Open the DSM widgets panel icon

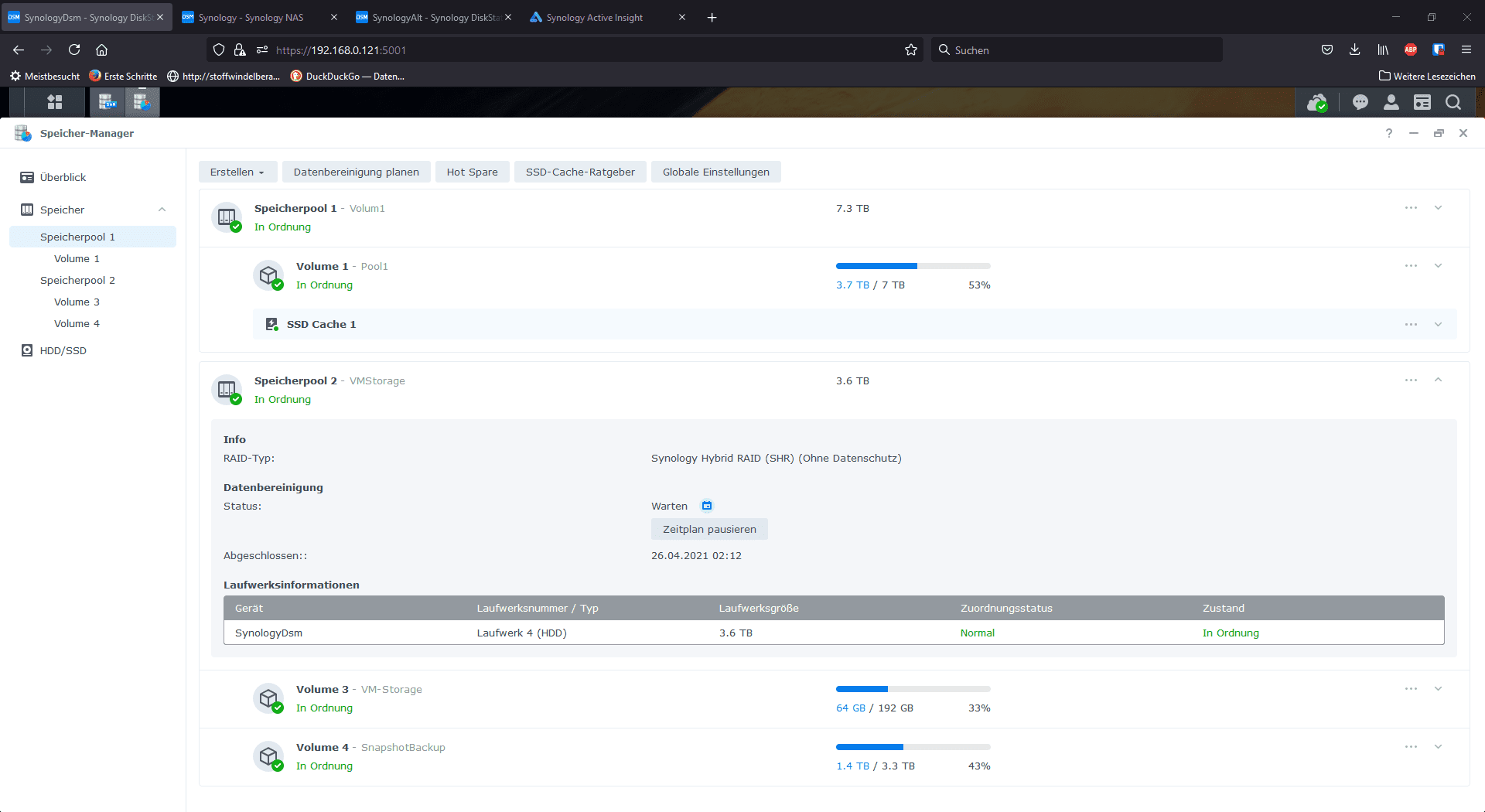[x=1422, y=102]
